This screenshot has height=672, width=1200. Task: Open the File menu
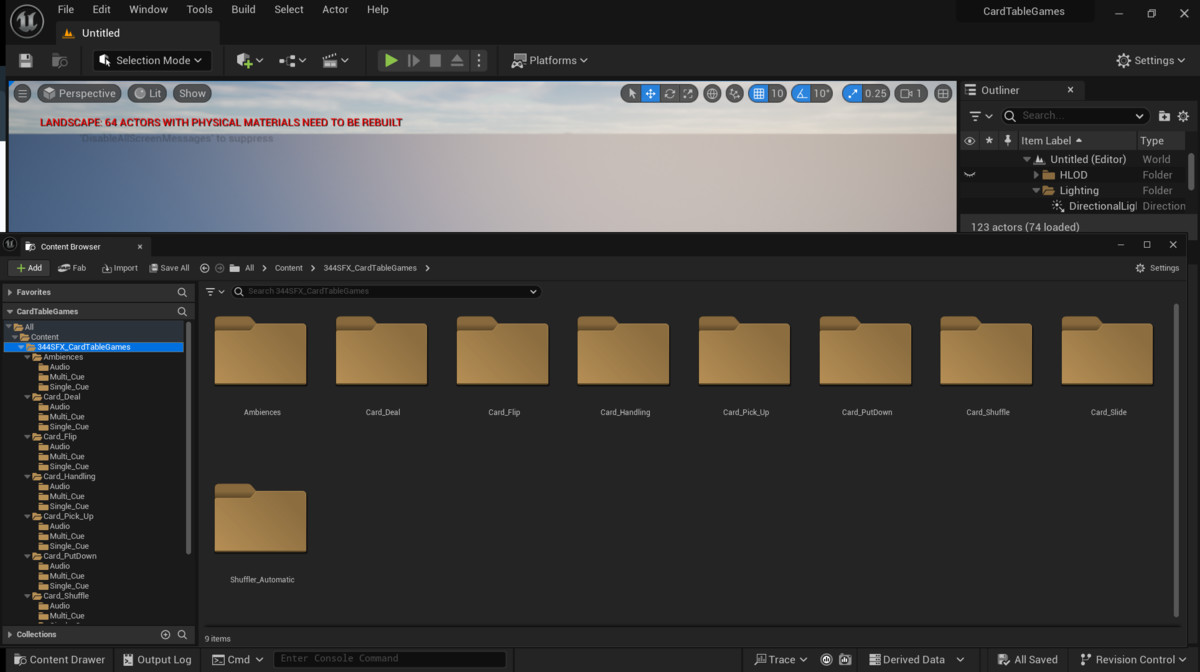click(x=66, y=10)
